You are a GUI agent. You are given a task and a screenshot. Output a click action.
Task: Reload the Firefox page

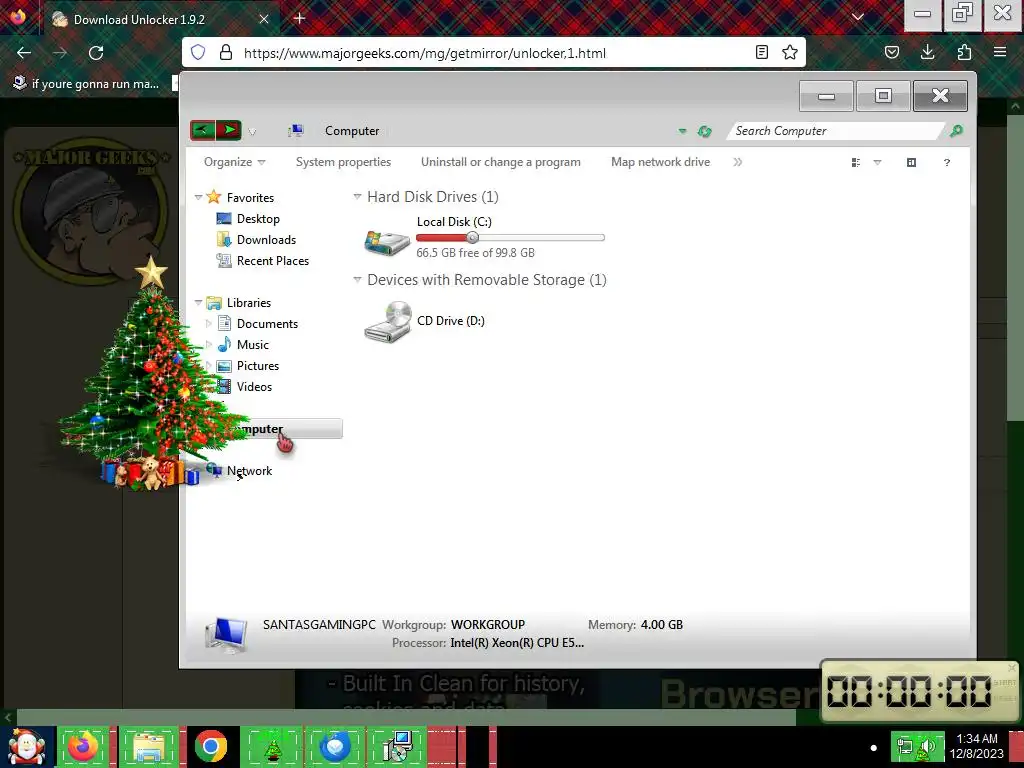pos(96,53)
